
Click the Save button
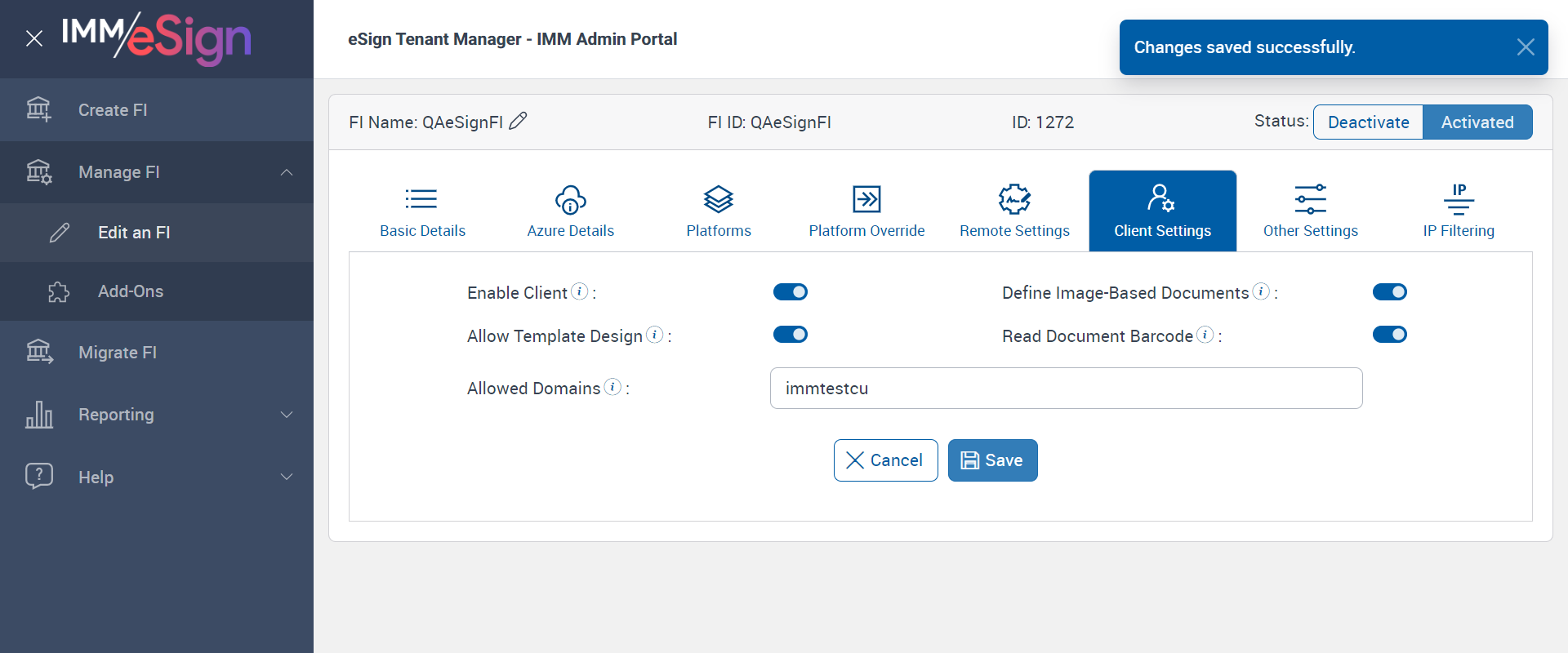[x=992, y=460]
